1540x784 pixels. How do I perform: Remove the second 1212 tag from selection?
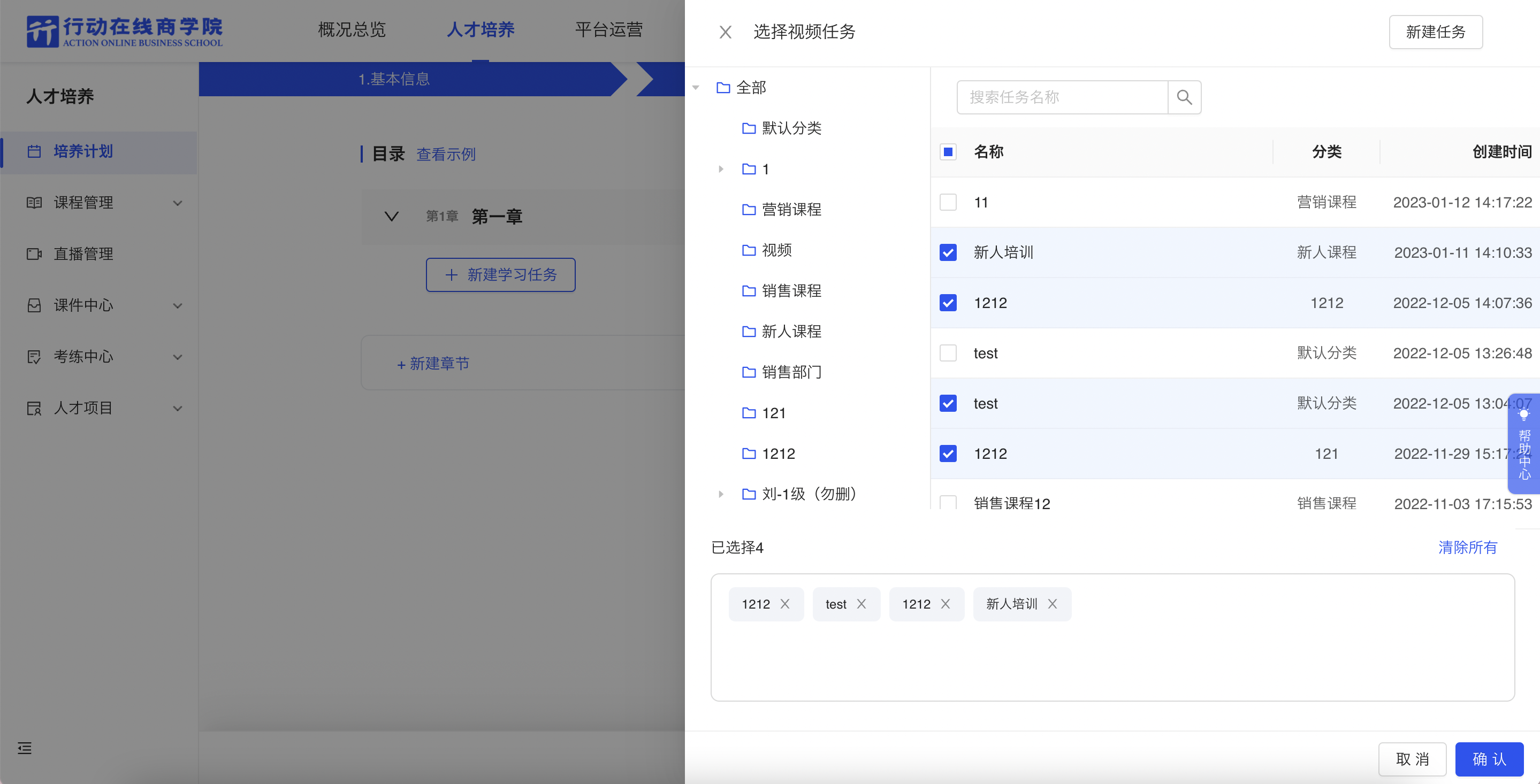click(x=945, y=604)
